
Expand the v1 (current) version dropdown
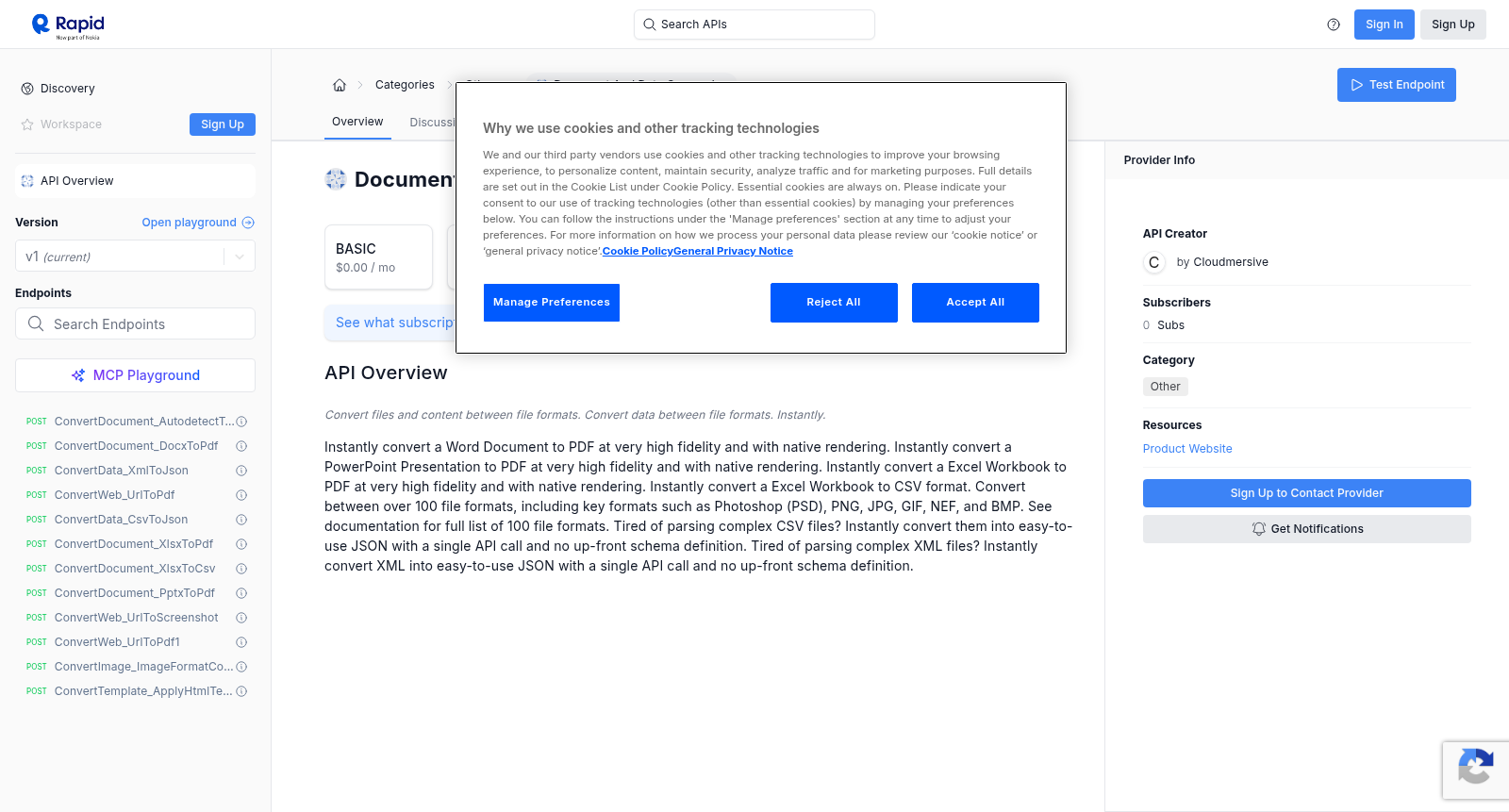135,257
